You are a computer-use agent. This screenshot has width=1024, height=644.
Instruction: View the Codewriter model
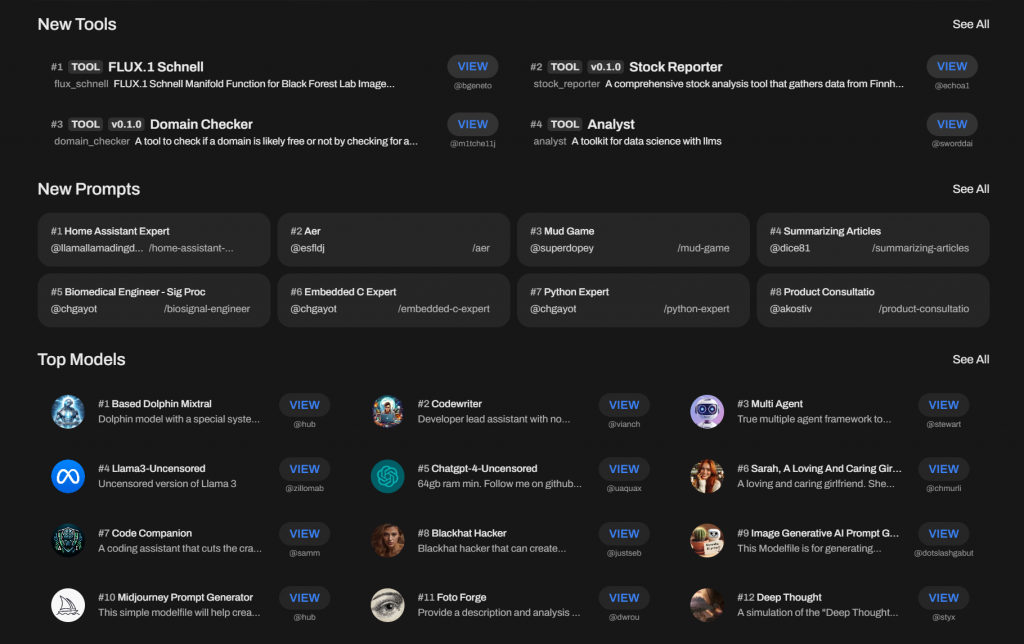point(624,405)
